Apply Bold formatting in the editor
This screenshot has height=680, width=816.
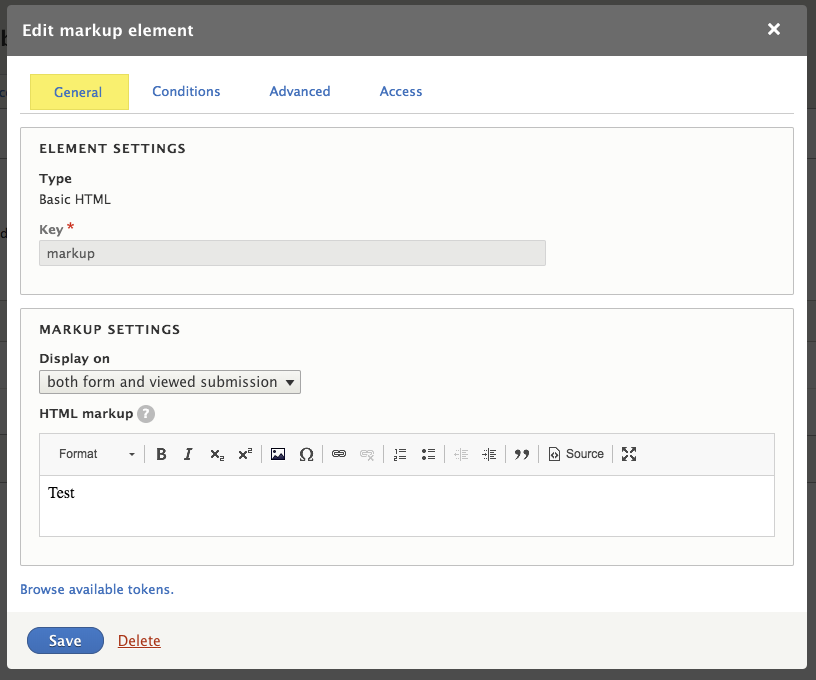click(x=161, y=454)
